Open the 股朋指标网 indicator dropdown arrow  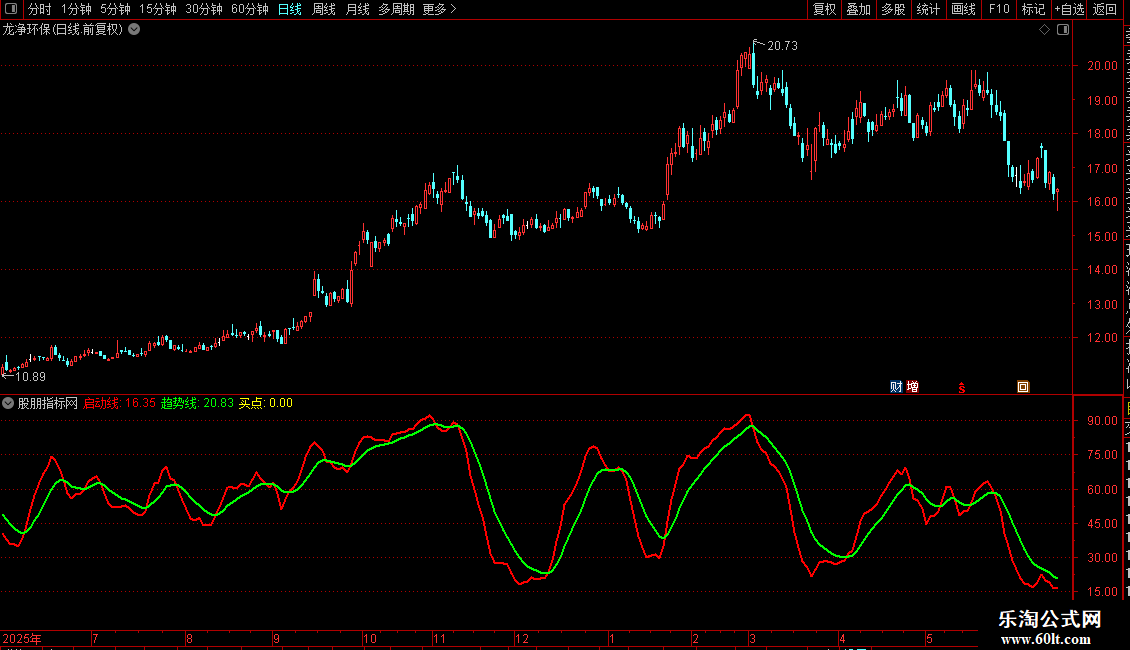[8, 403]
